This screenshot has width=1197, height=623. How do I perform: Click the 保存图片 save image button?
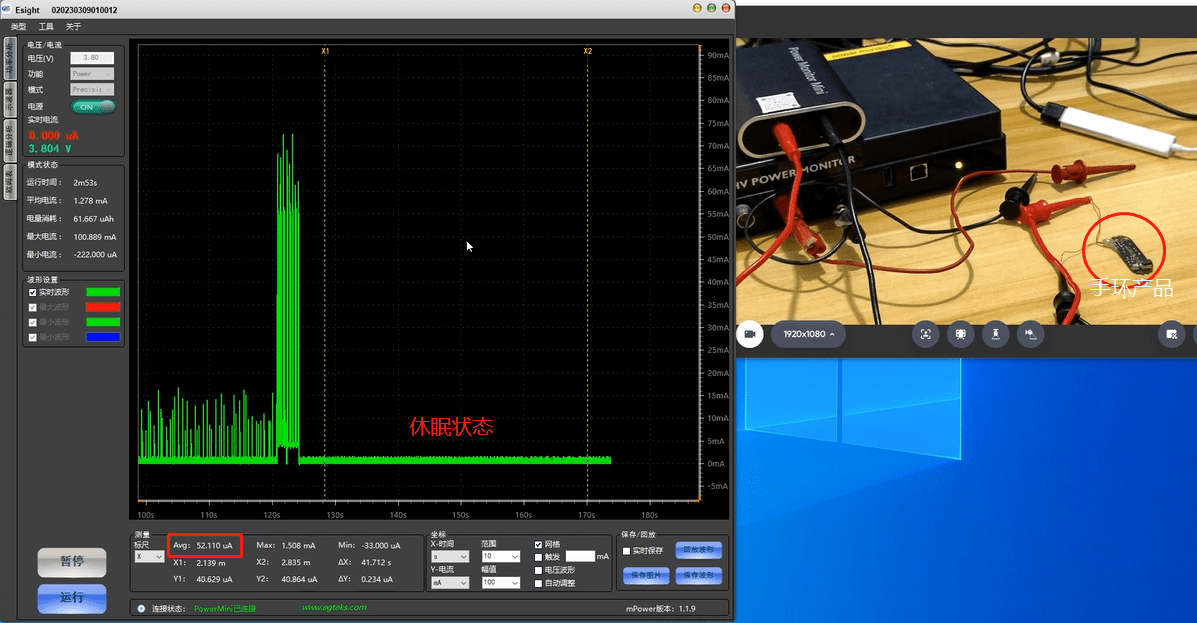point(648,577)
